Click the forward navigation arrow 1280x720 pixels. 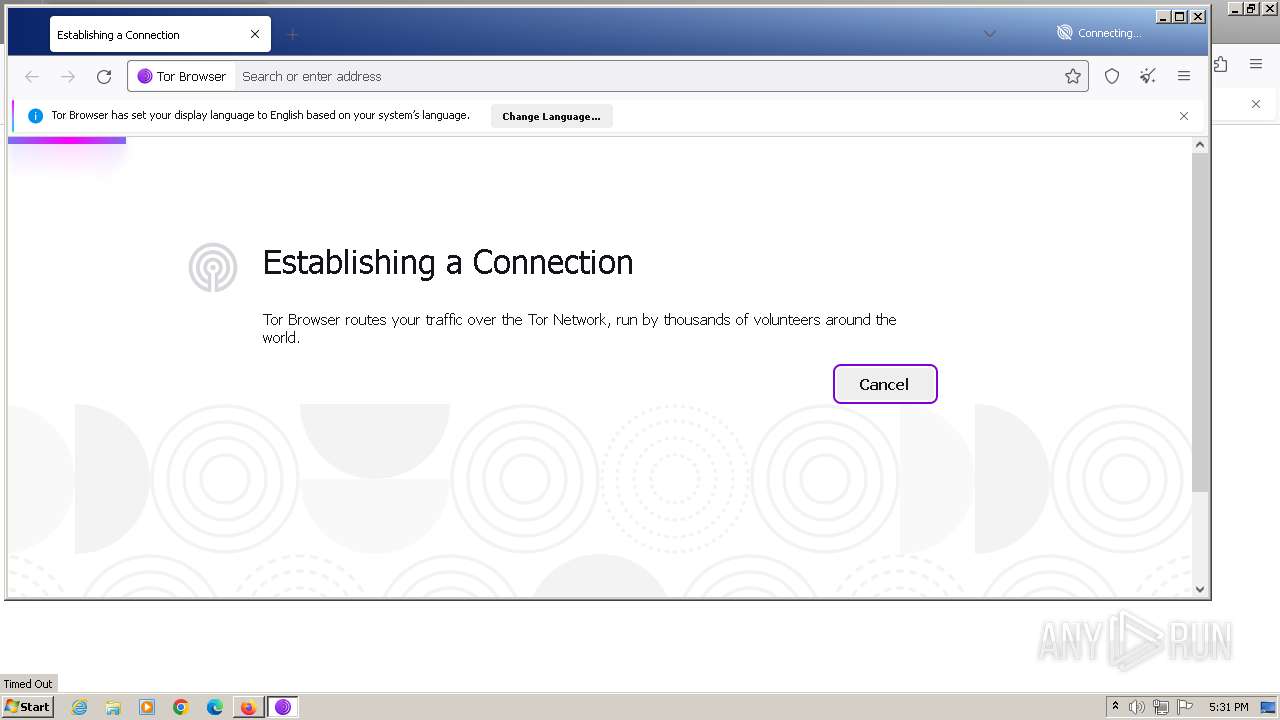pyautogui.click(x=68, y=76)
